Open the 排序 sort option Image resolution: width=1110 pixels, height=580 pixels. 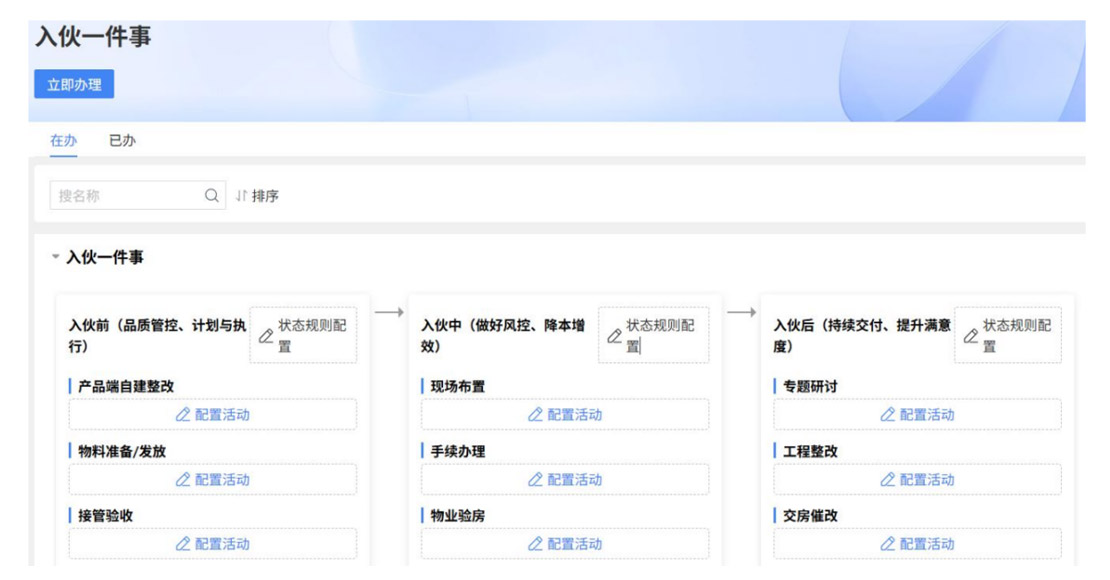[257, 196]
